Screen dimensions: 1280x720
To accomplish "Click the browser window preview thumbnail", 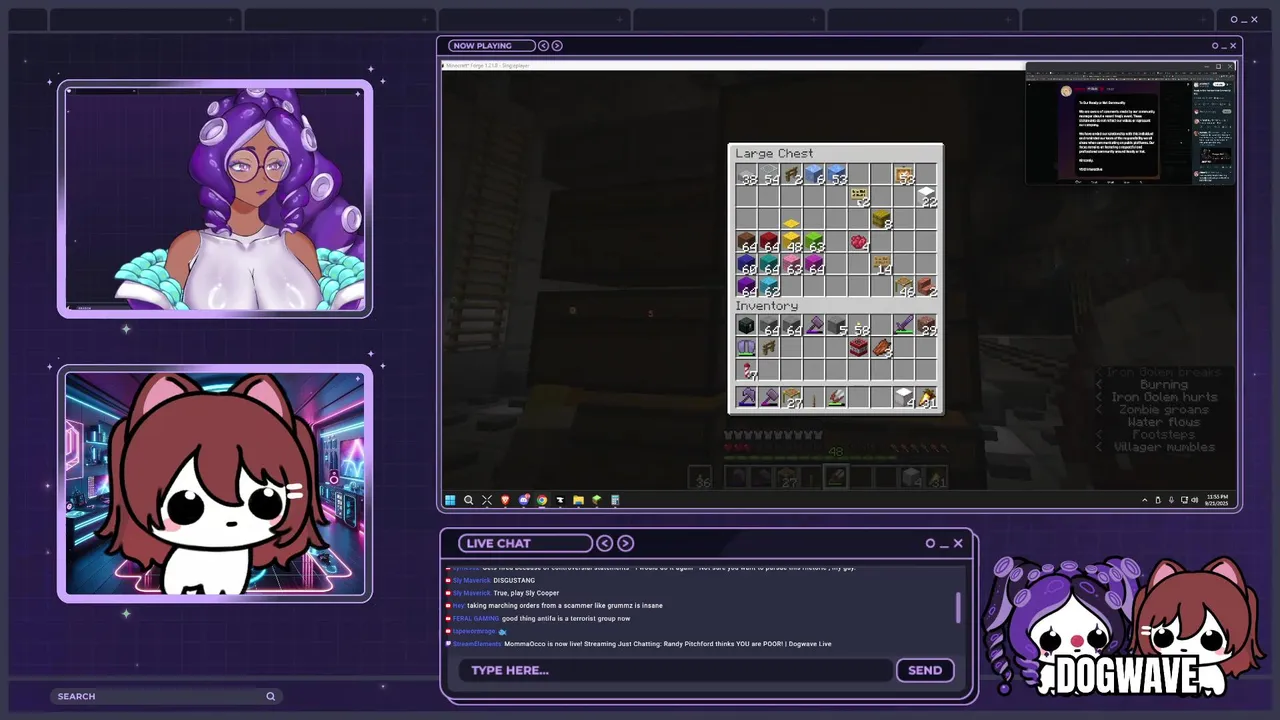I will [1130, 123].
